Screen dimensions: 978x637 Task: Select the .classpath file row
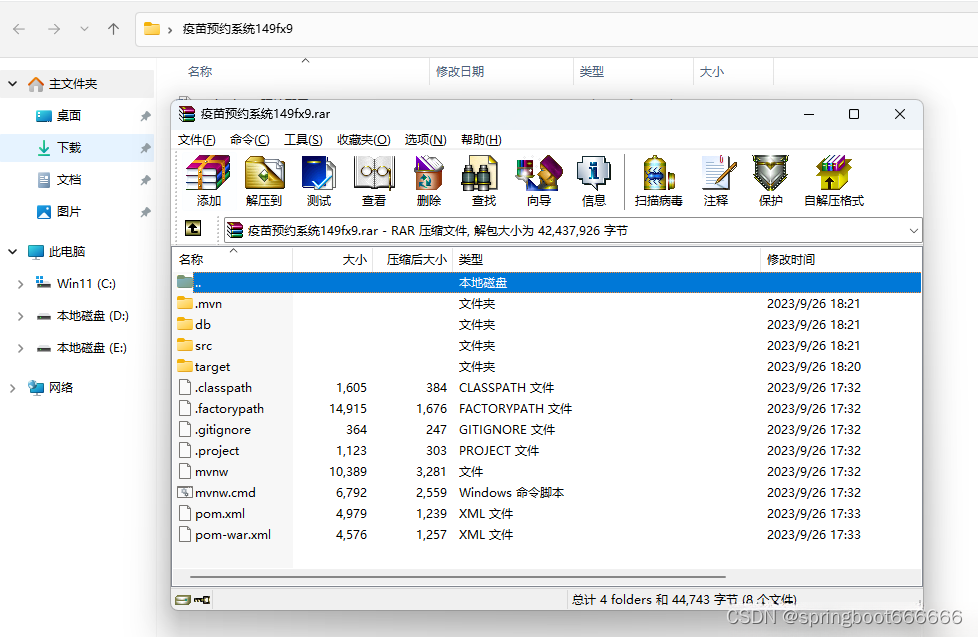click(x=547, y=387)
